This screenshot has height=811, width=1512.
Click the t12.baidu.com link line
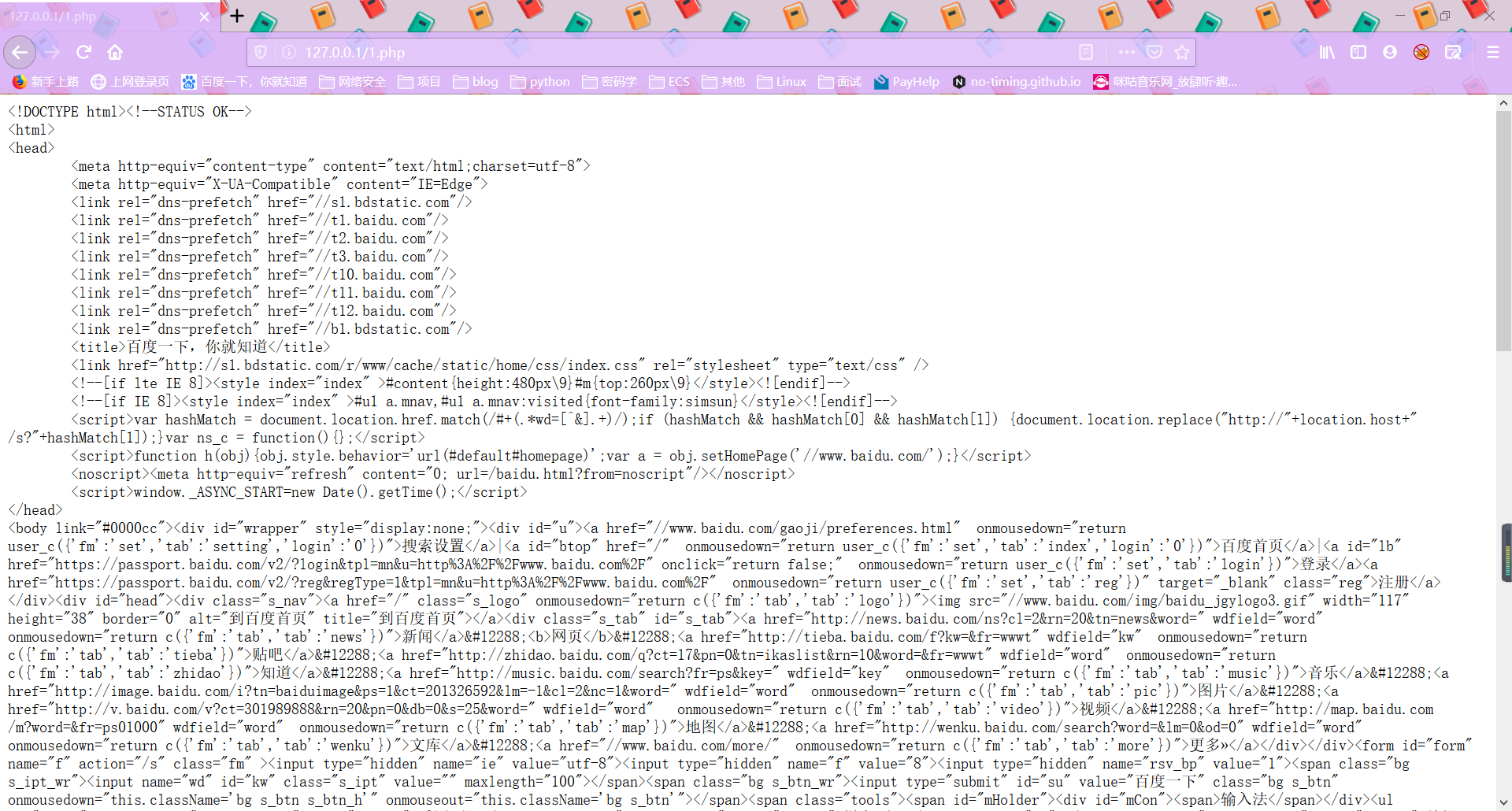coord(264,311)
